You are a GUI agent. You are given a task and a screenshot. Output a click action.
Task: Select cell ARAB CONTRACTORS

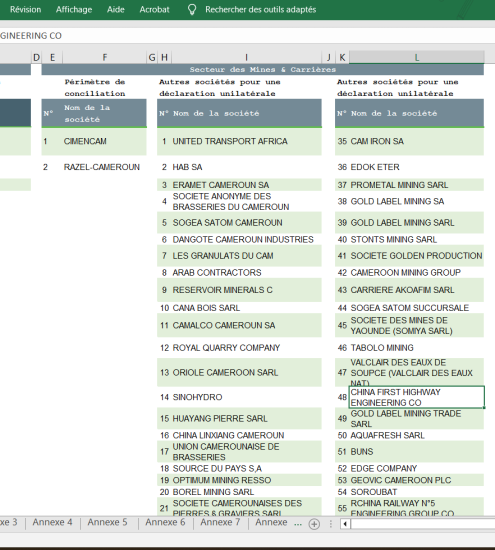247,273
